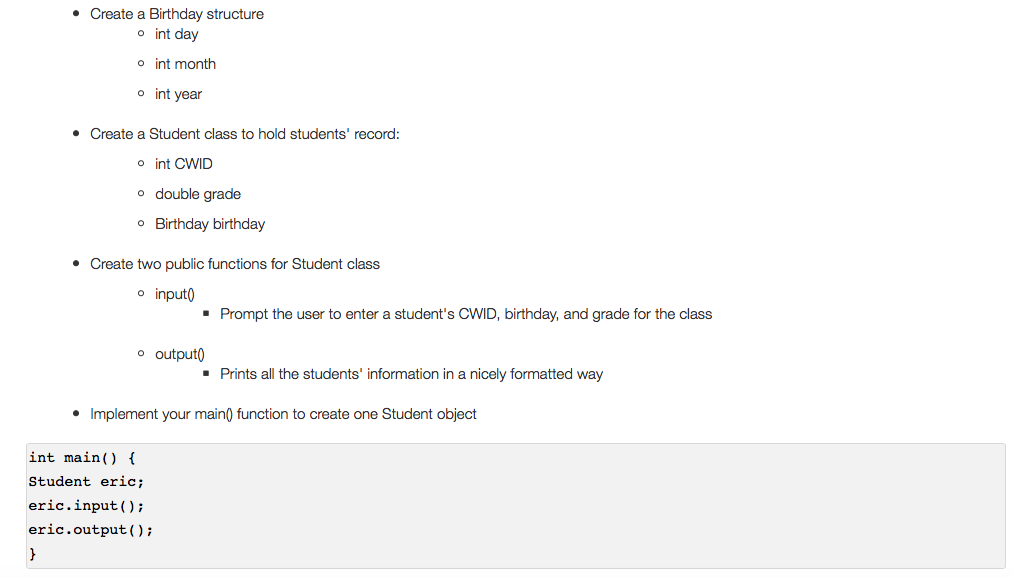
Task: Click the "int year" list item
Action: [178, 94]
